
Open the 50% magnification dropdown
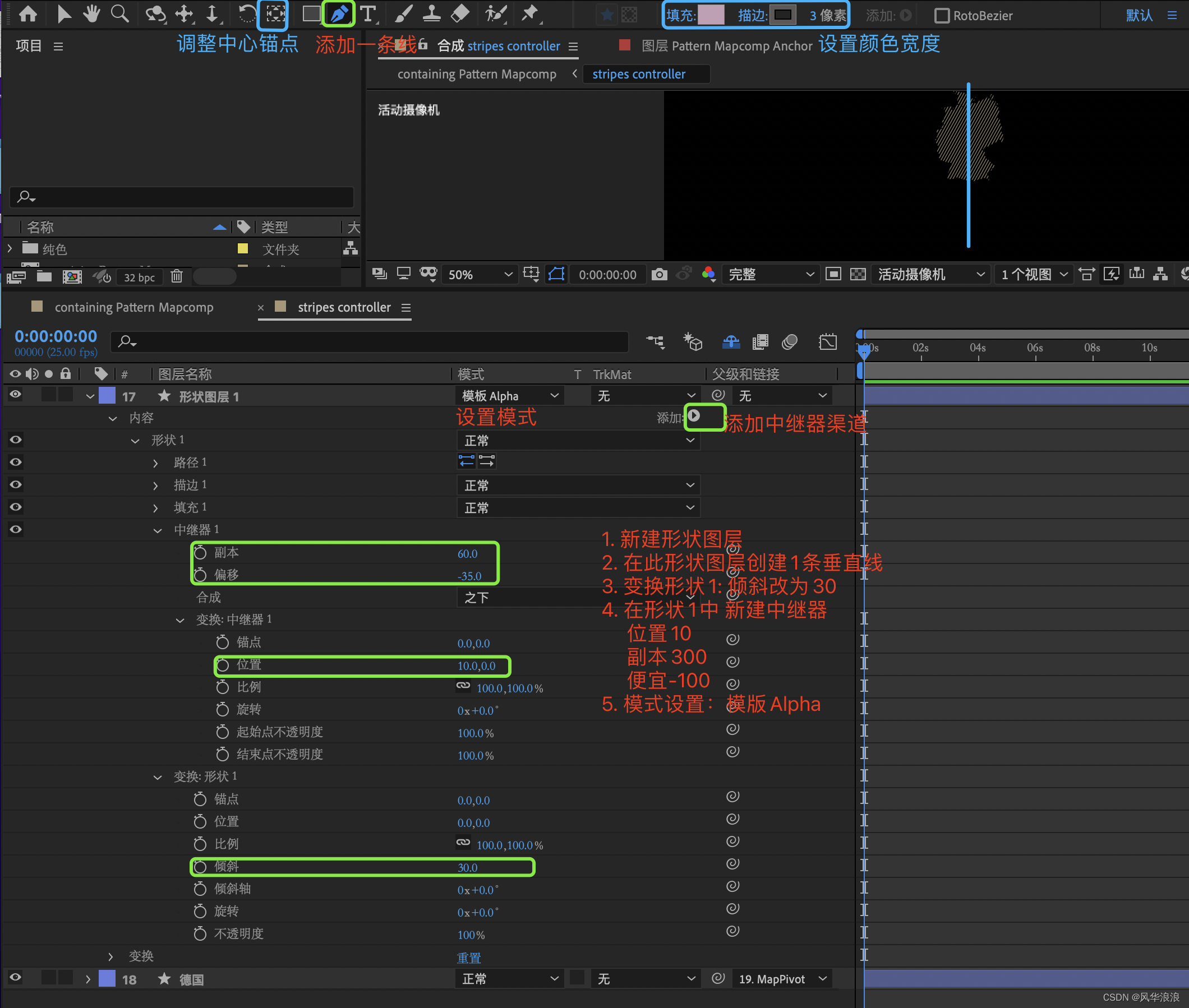479,274
